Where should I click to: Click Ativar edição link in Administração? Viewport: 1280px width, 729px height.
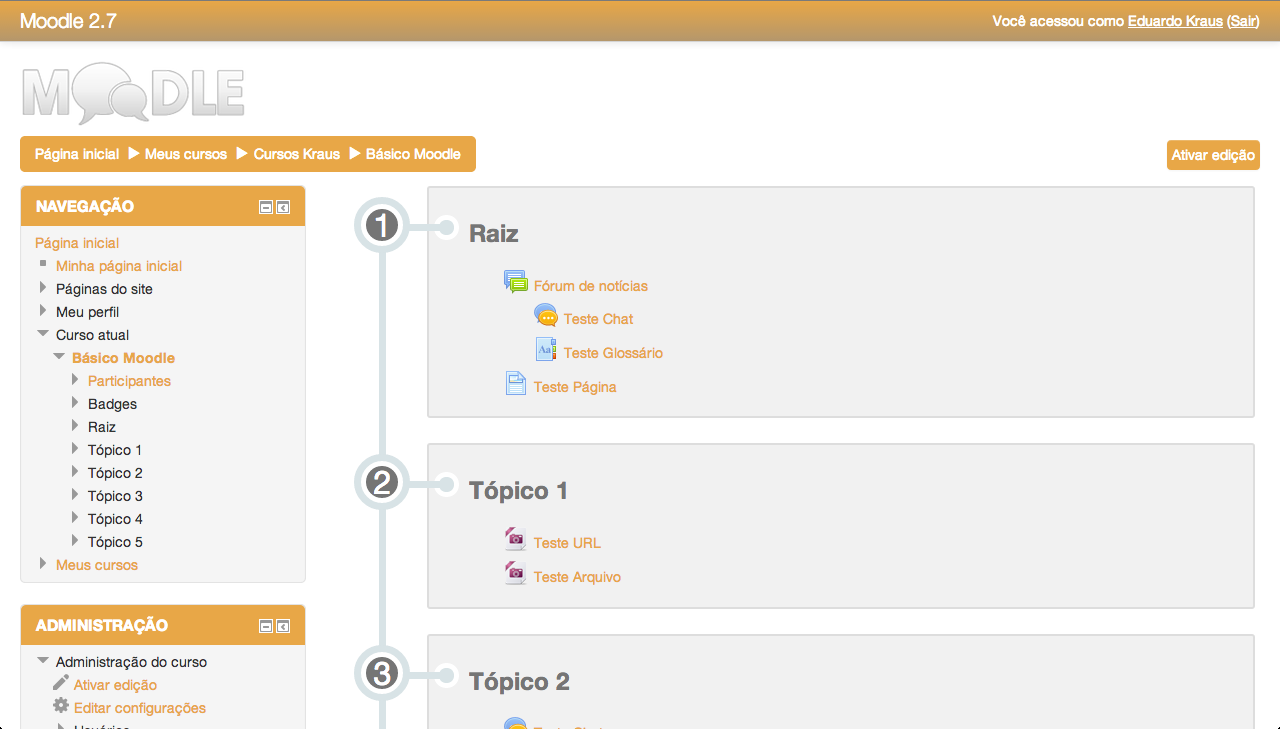click(115, 685)
